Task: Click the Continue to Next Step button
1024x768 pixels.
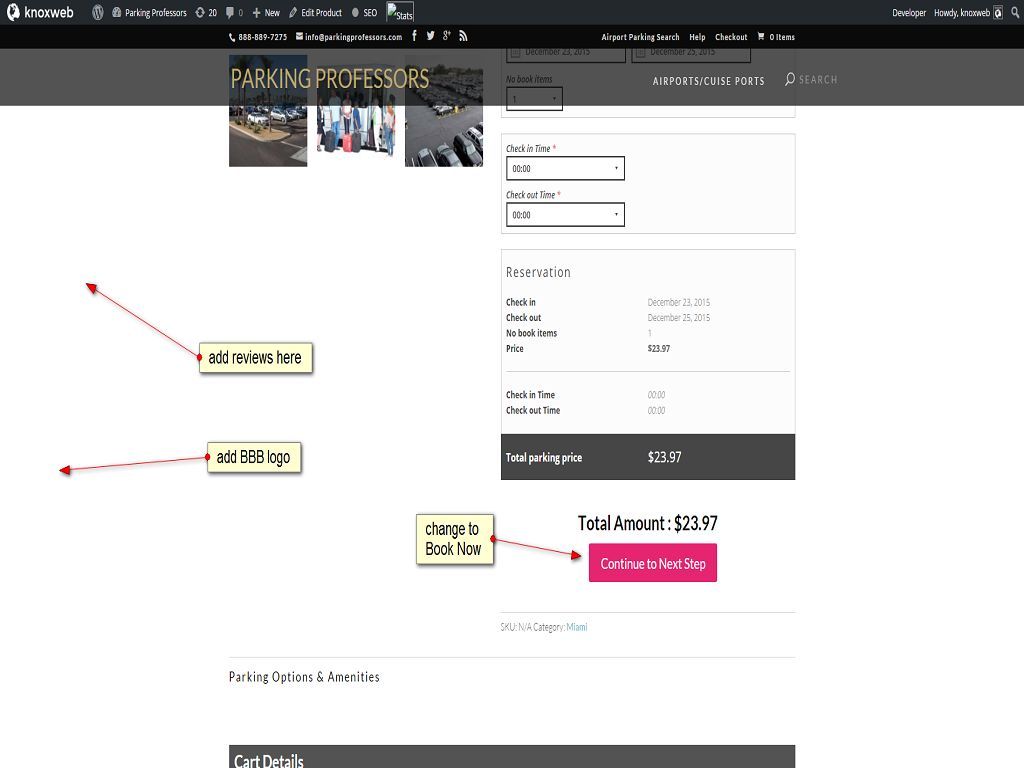Action: [652, 563]
